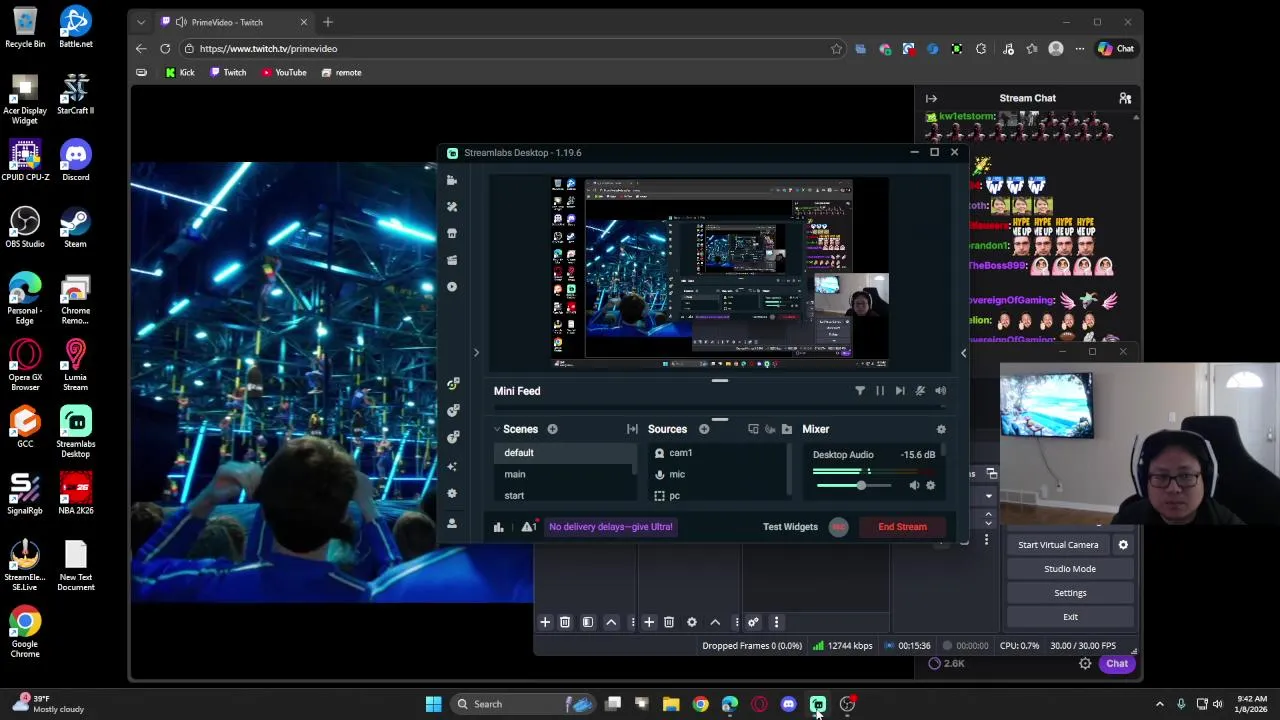The image size is (1280, 720).
Task: Open the Streamlabs account profile icon
Action: pyautogui.click(x=452, y=523)
